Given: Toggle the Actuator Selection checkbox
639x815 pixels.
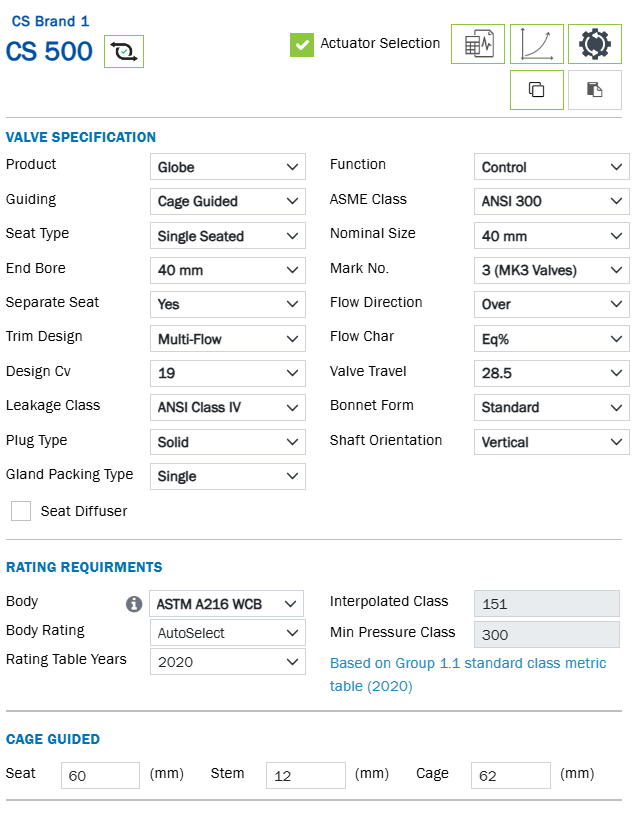Looking at the screenshot, I should (302, 45).
